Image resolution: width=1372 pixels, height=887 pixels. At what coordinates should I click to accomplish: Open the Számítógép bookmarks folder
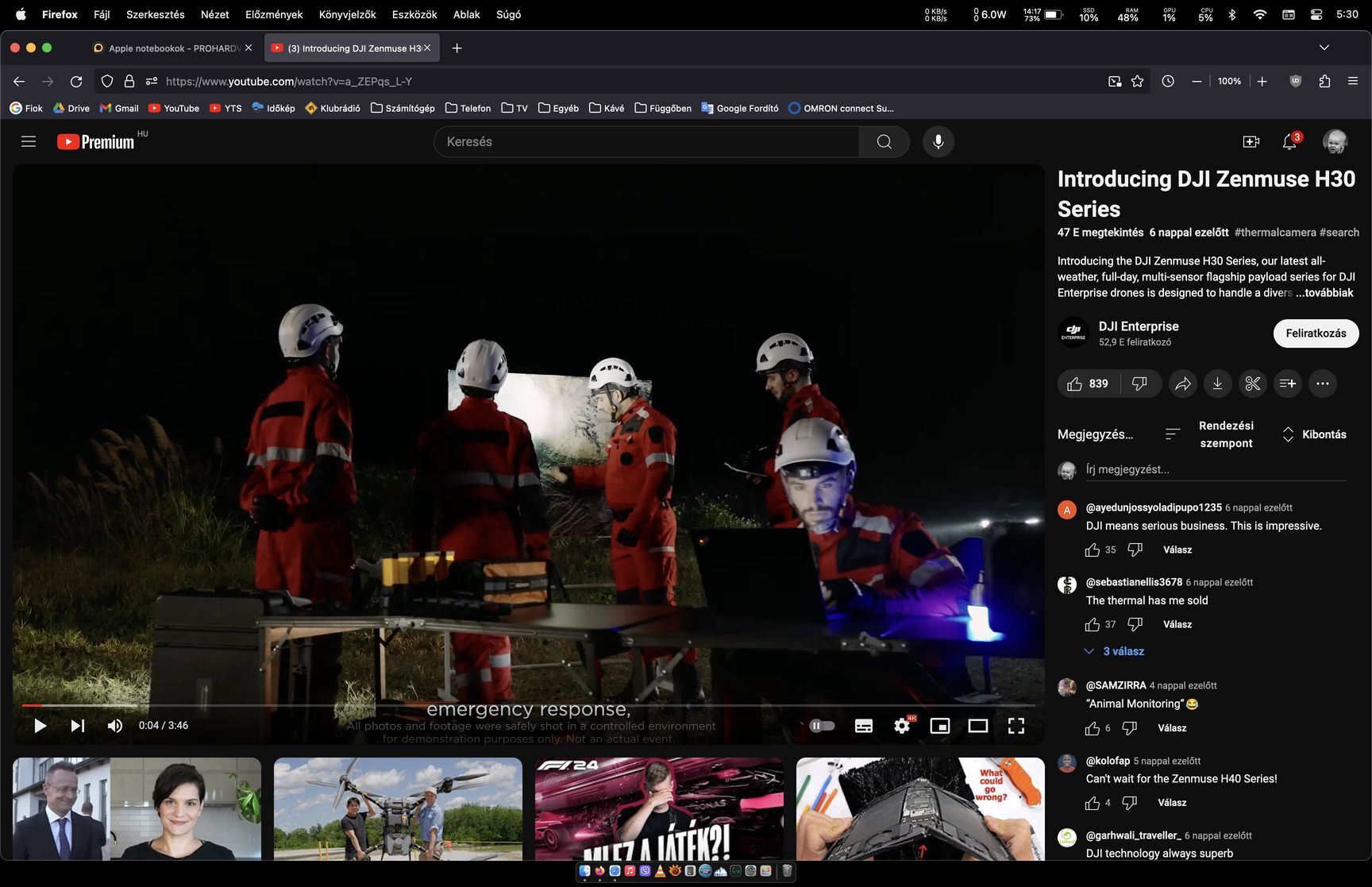403,108
